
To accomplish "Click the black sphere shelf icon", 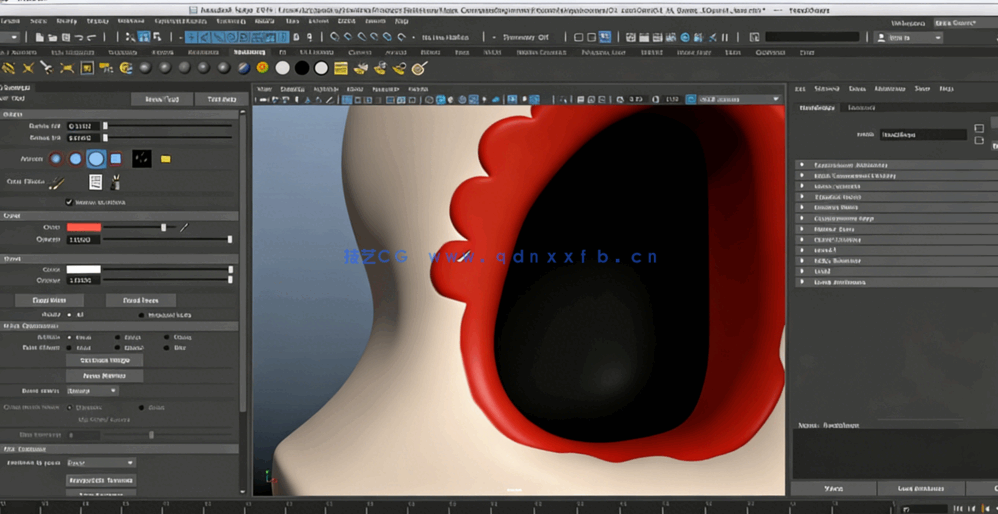I will point(302,68).
